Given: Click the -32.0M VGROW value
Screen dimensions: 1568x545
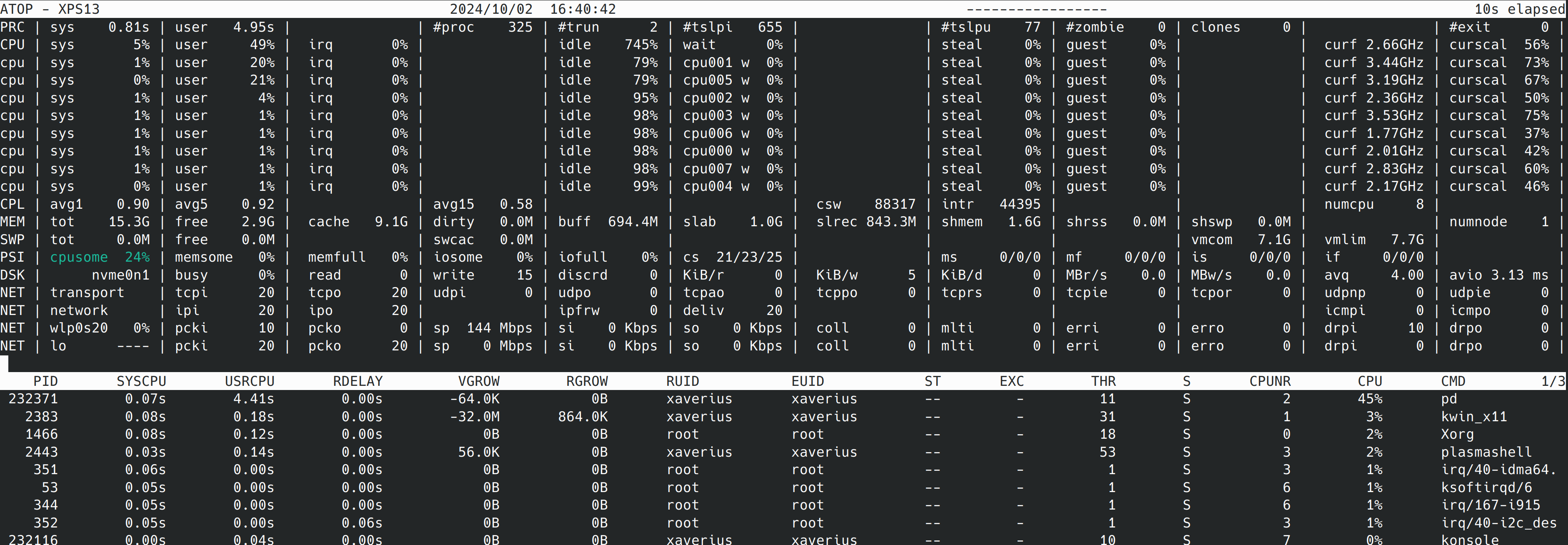Looking at the screenshot, I should 474,417.
